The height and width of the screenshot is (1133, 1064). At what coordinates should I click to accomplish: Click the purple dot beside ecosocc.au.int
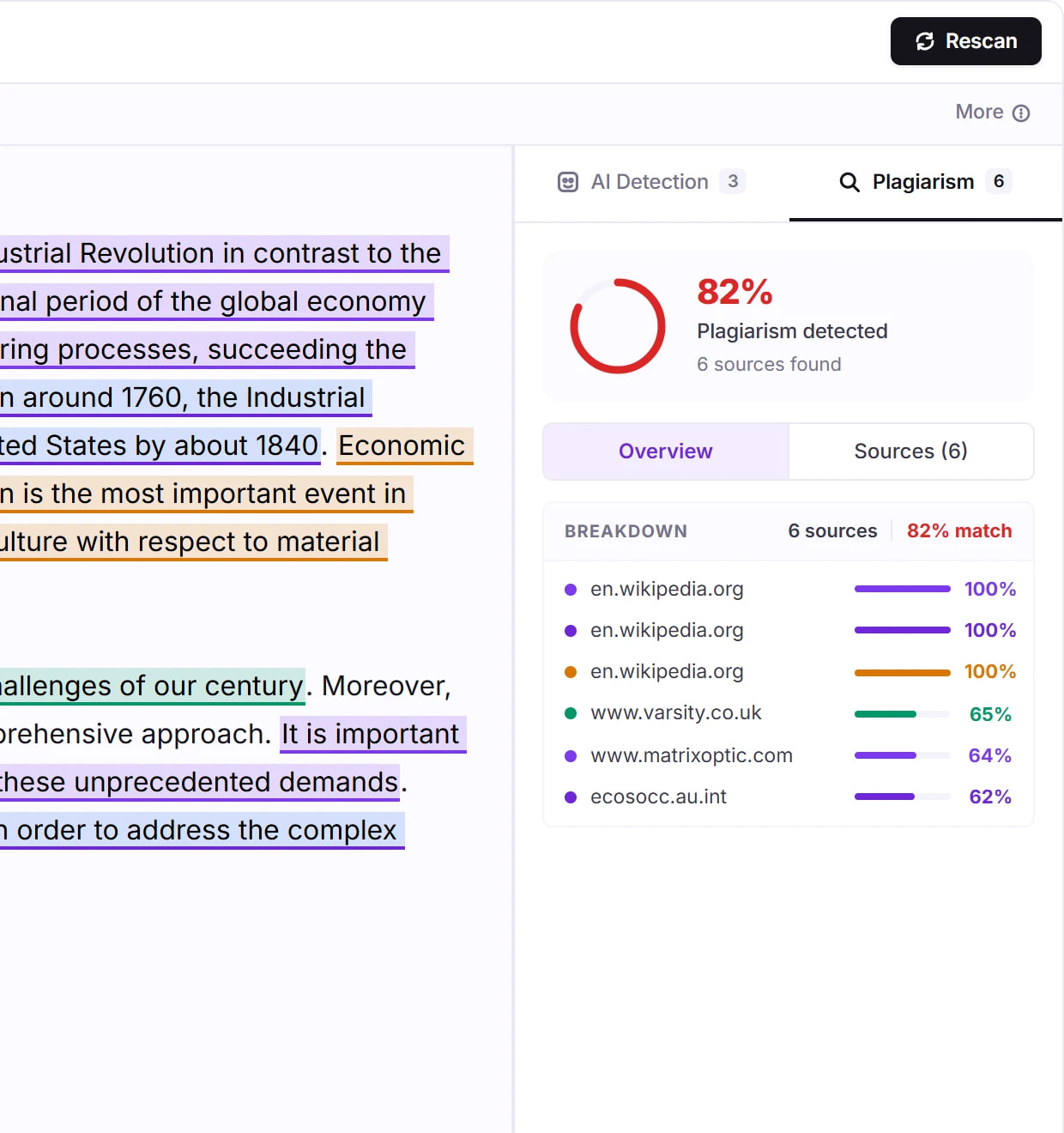571,797
